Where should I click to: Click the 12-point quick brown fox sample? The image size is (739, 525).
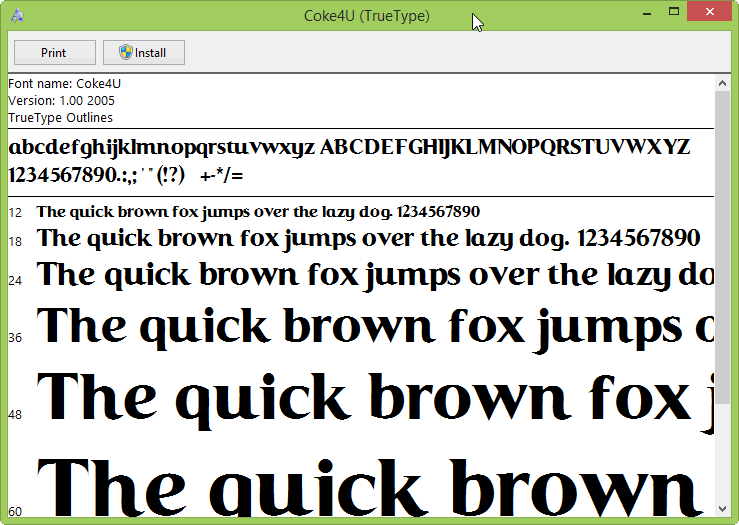click(258, 212)
